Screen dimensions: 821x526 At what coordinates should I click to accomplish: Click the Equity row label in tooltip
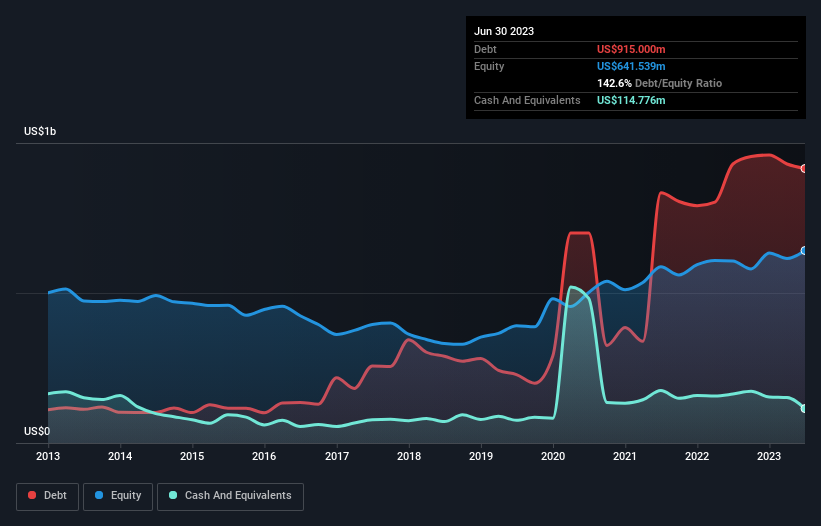click(489, 66)
